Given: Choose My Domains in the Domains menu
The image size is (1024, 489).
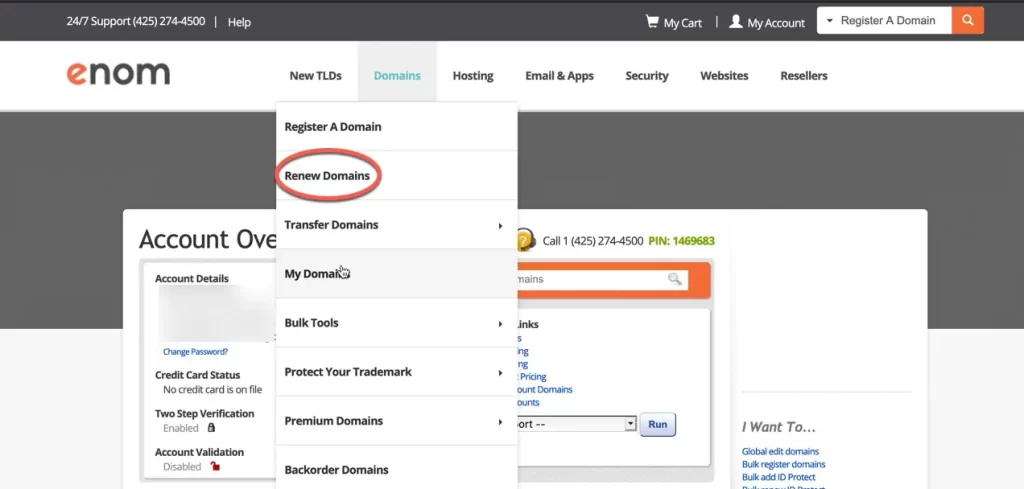Looking at the screenshot, I should pos(314,274).
